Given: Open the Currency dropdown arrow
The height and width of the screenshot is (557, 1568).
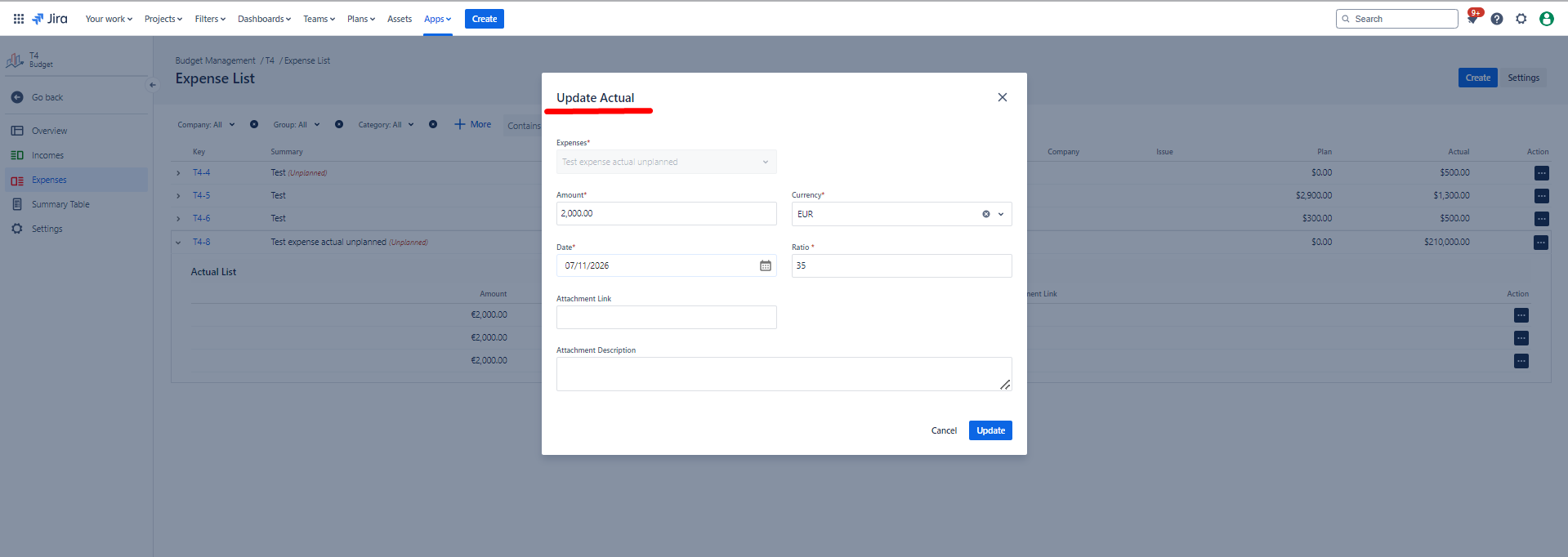Looking at the screenshot, I should point(1001,214).
